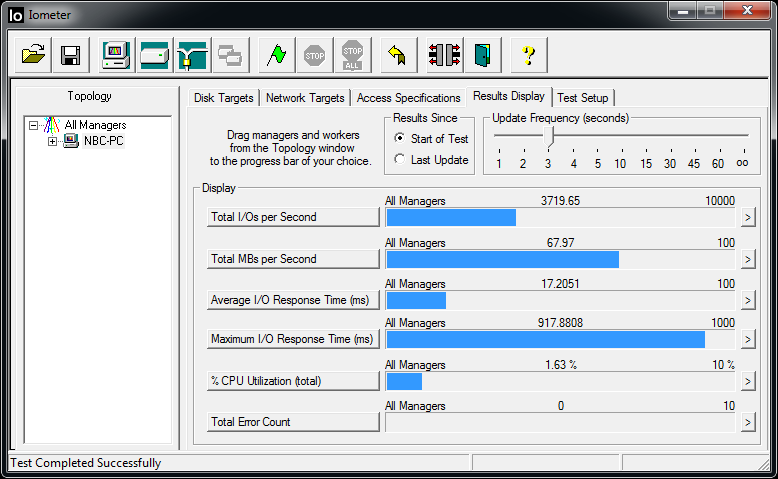The width and height of the screenshot is (778, 479).
Task: Disconnect the selected worker or manager
Action: [444, 55]
